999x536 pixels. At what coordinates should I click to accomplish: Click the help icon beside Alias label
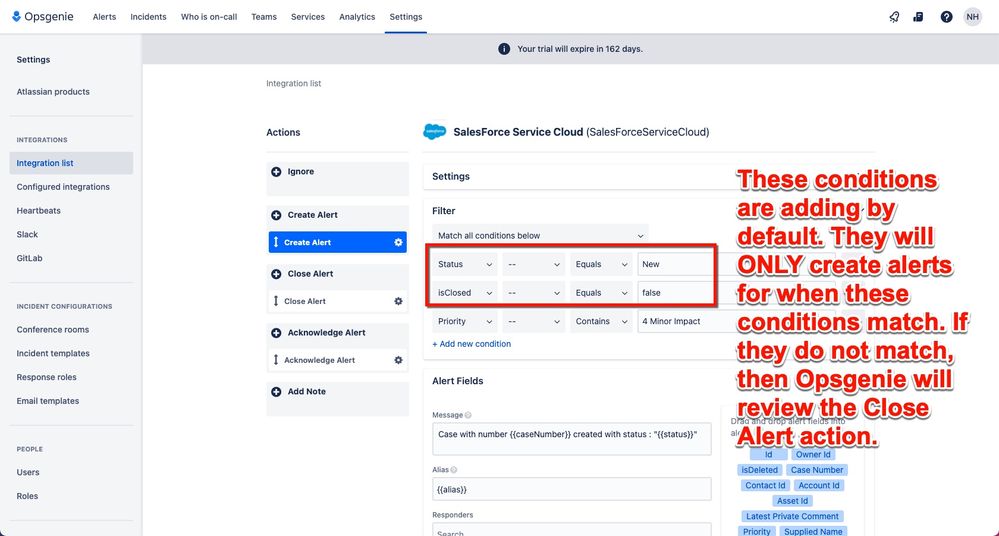click(454, 470)
